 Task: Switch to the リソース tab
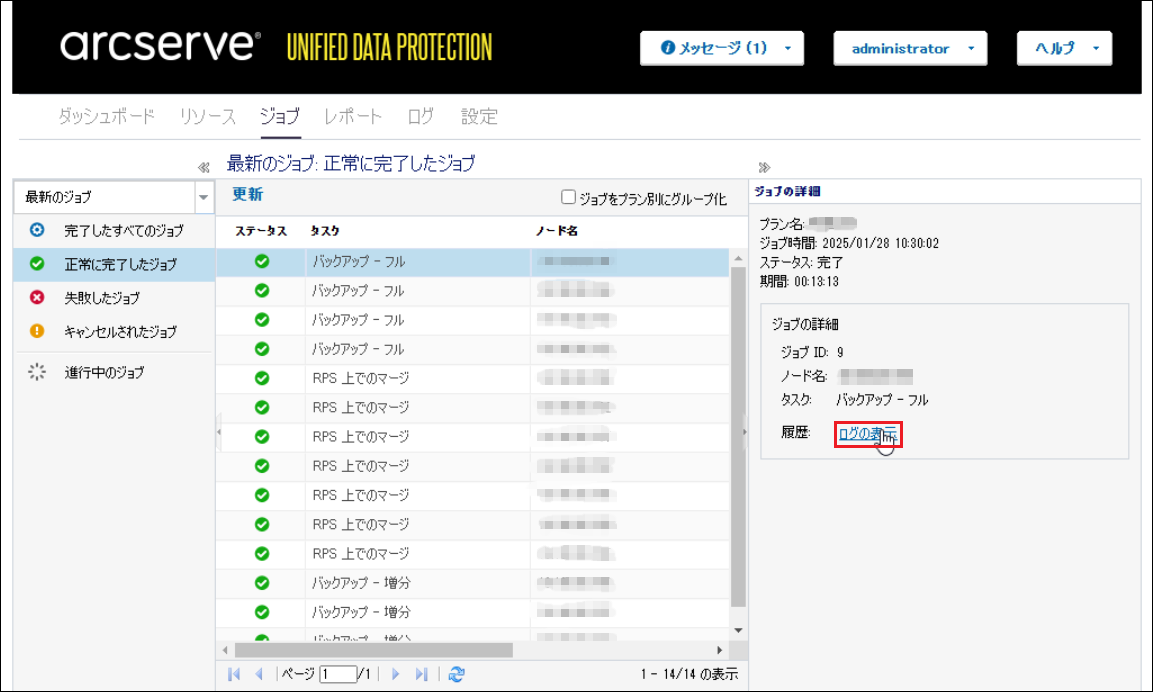click(207, 116)
